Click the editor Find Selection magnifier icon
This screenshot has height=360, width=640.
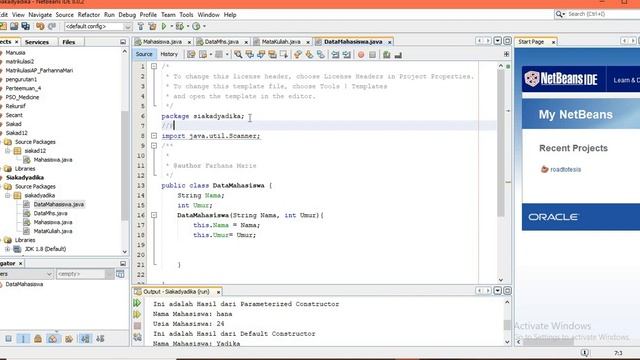coord(238,54)
